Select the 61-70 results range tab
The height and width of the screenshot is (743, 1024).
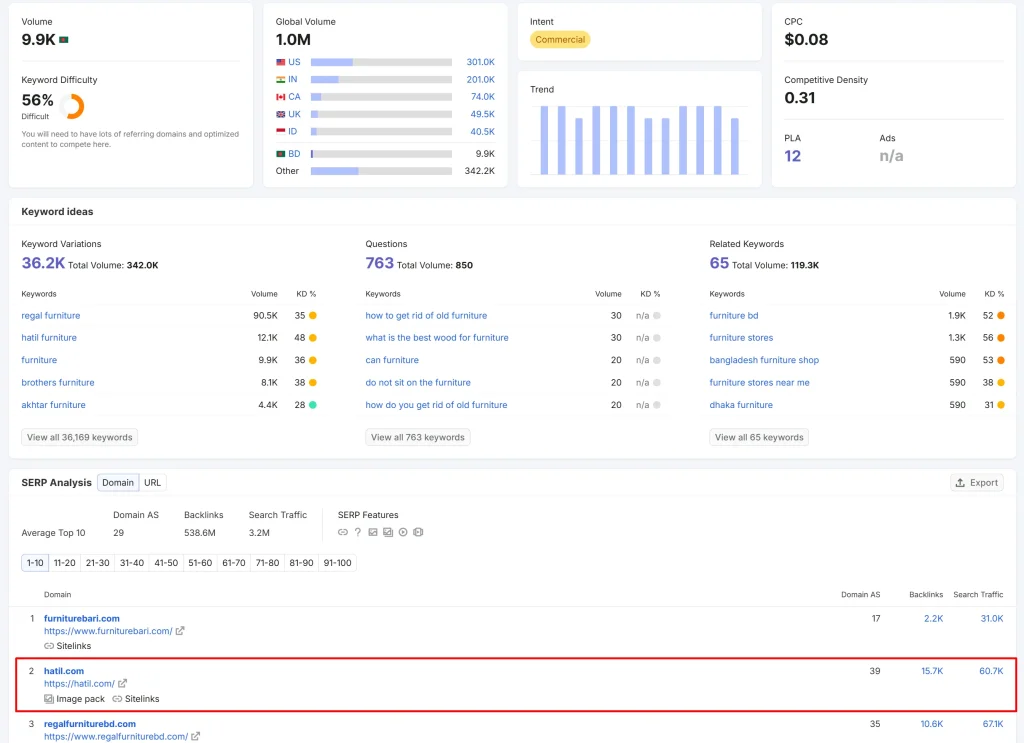point(234,563)
